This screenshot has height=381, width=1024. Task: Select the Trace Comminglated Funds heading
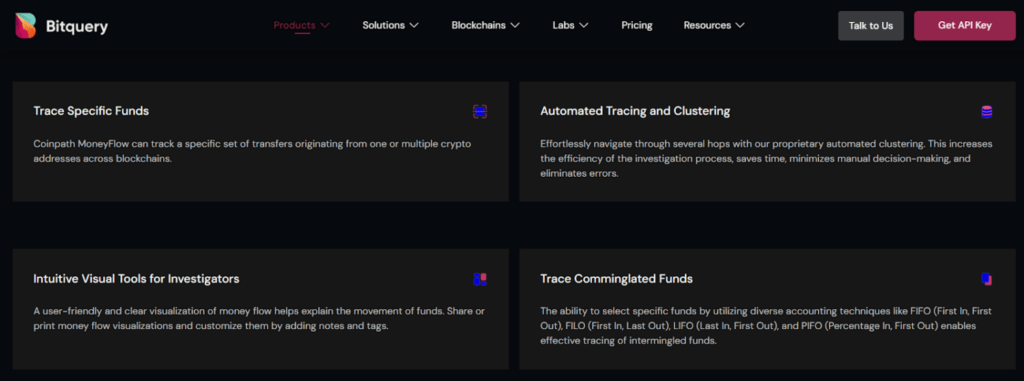pyautogui.click(x=616, y=279)
